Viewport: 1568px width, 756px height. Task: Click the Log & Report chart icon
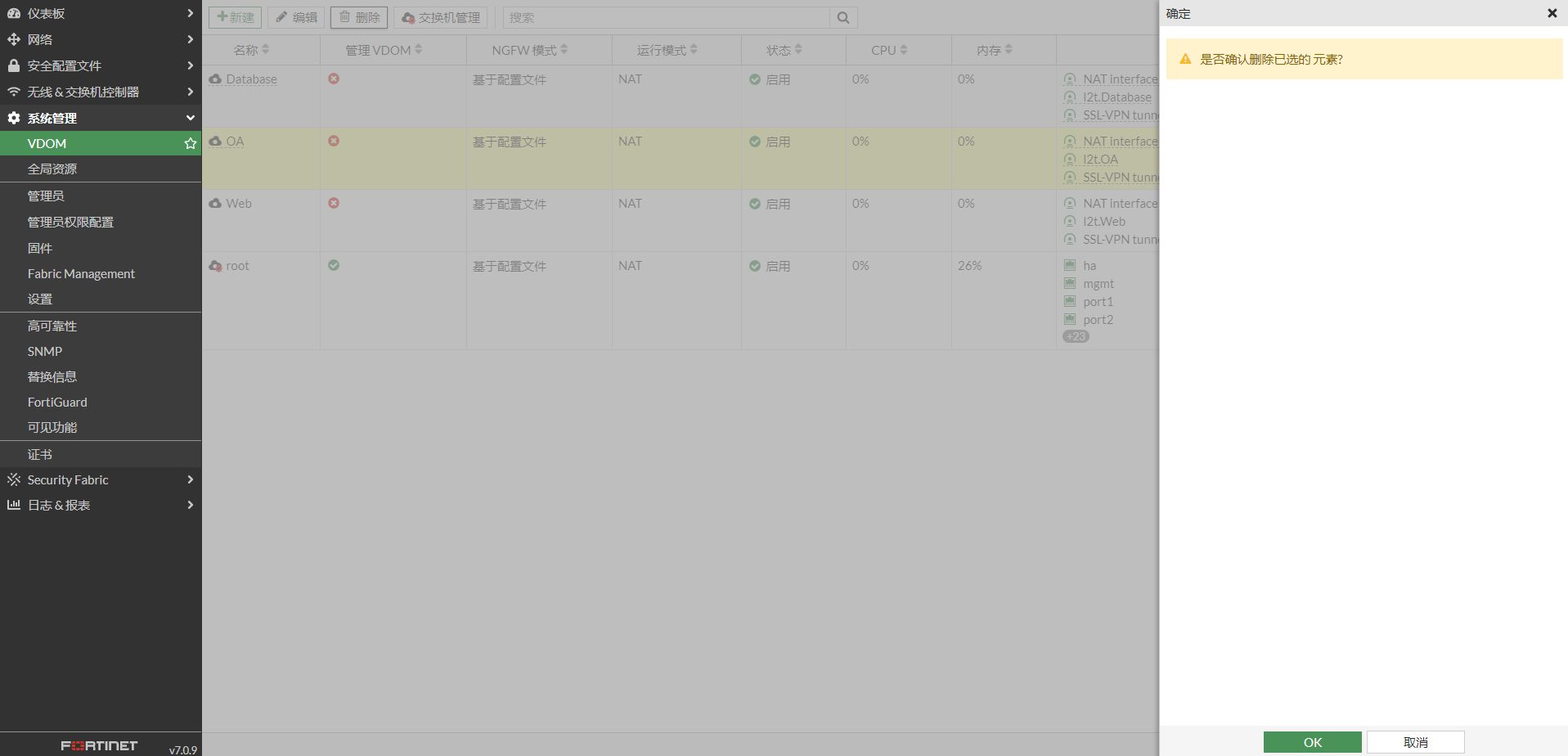14,505
